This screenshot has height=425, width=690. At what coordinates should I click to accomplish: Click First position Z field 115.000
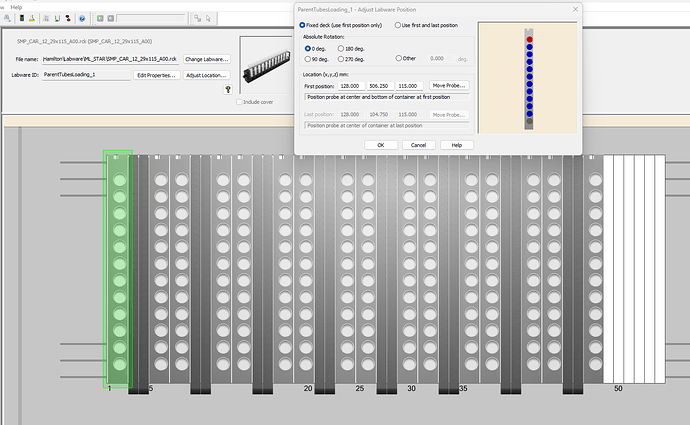[408, 86]
